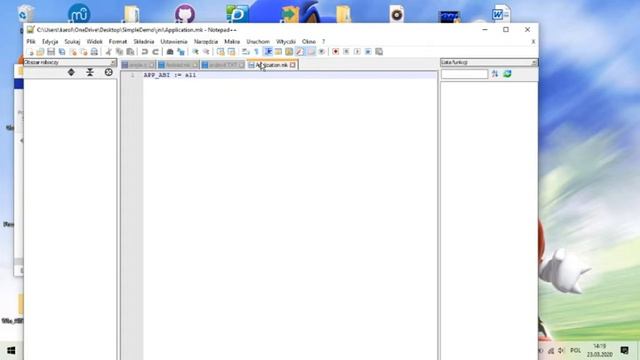Close the Obszar roboczy panel

coord(113,62)
